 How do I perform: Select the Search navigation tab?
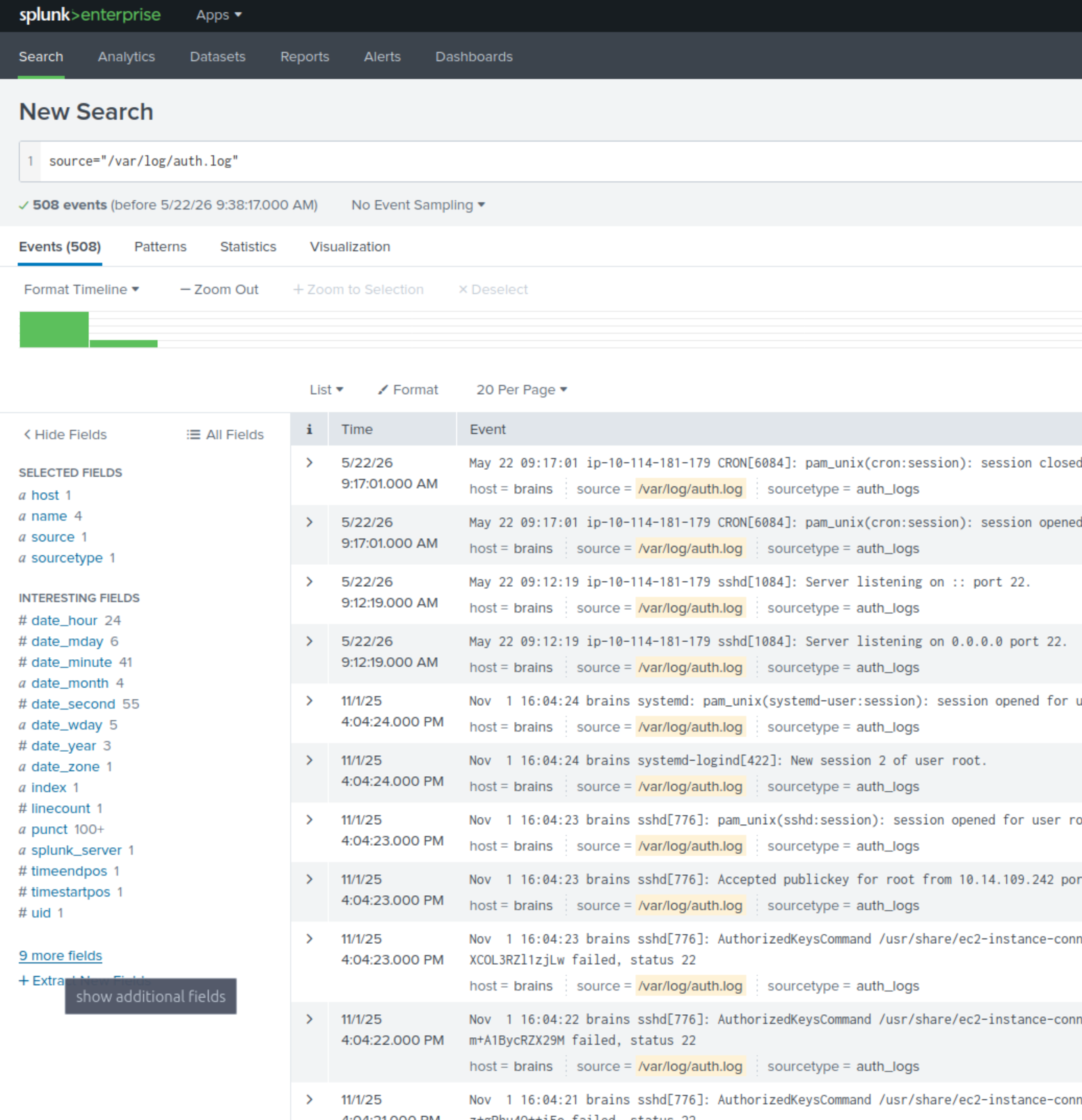click(x=41, y=56)
